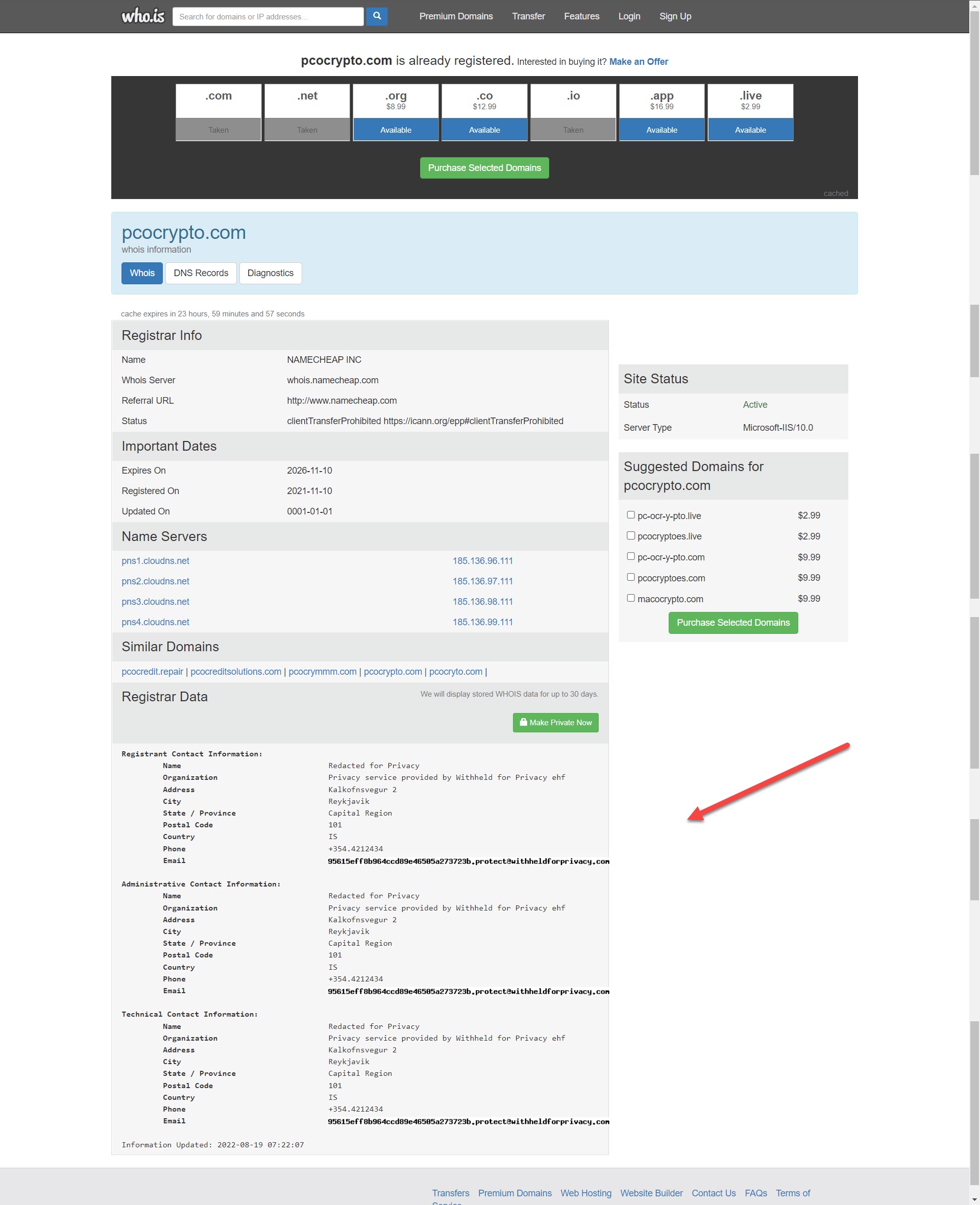Click the Make Private Now button
The image size is (980, 1205).
pos(555,722)
